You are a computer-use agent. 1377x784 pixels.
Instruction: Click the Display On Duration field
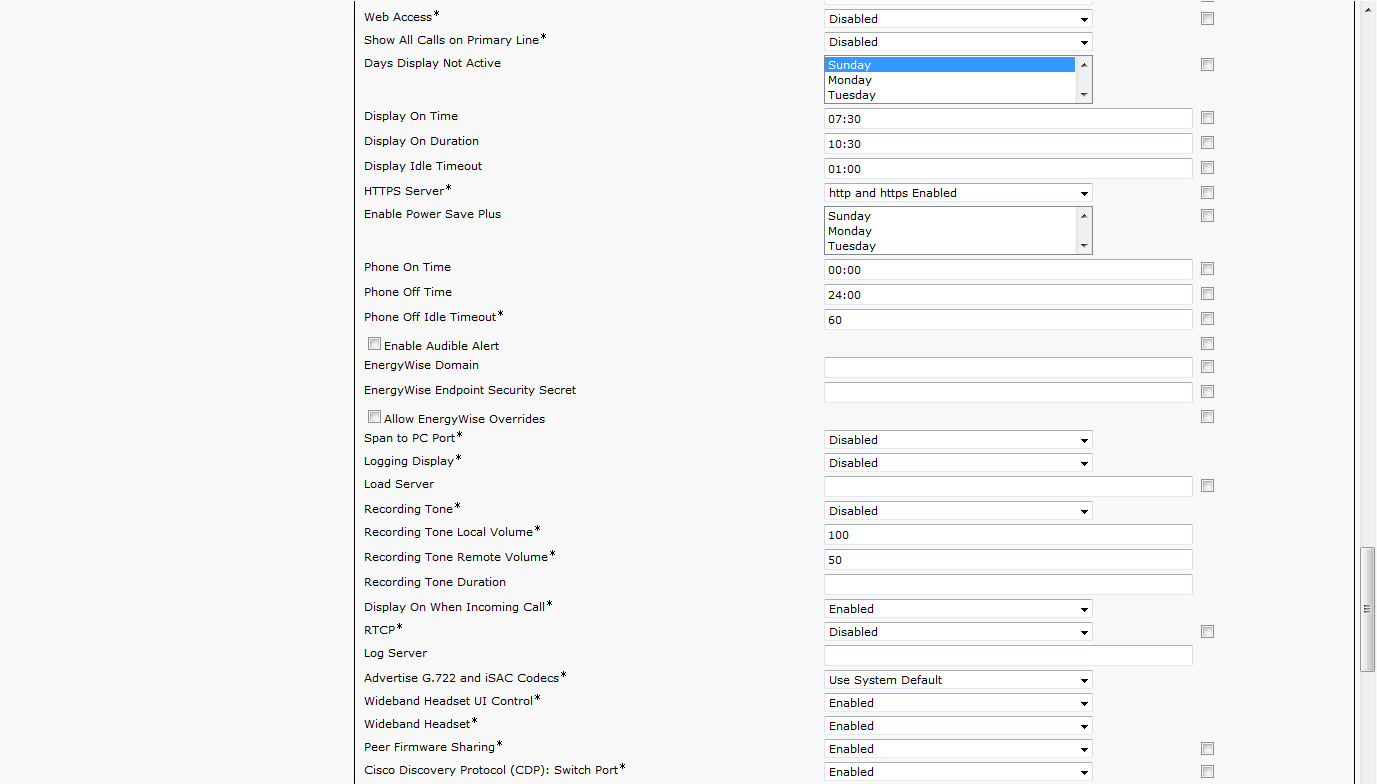(1007, 144)
